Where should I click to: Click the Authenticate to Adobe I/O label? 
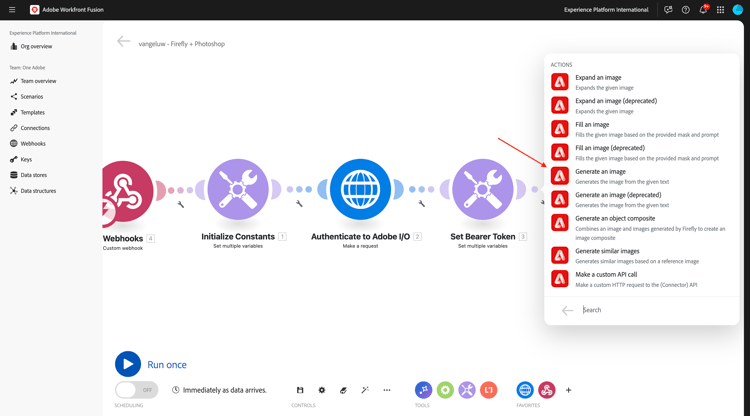pyautogui.click(x=360, y=236)
